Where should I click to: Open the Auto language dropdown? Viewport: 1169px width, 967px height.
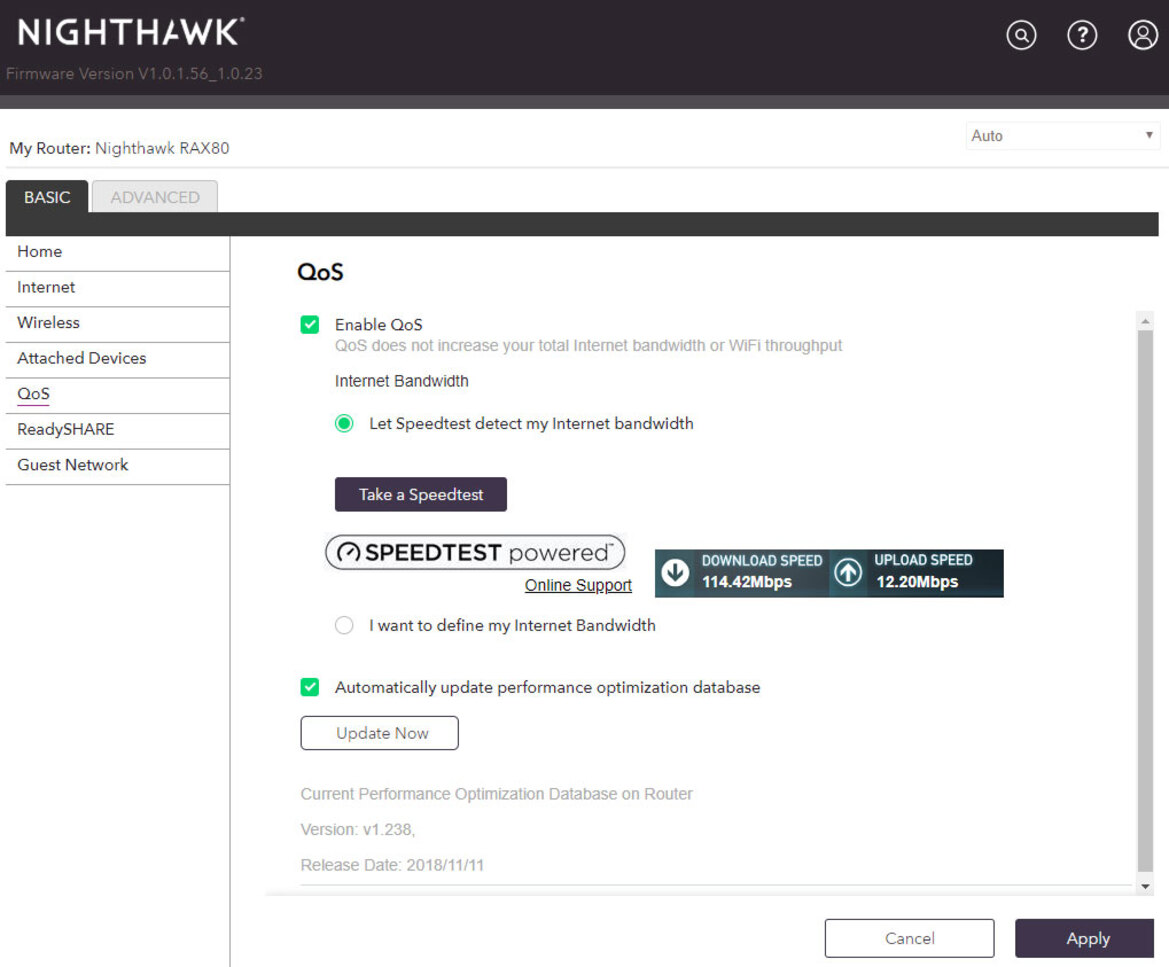coord(1062,136)
